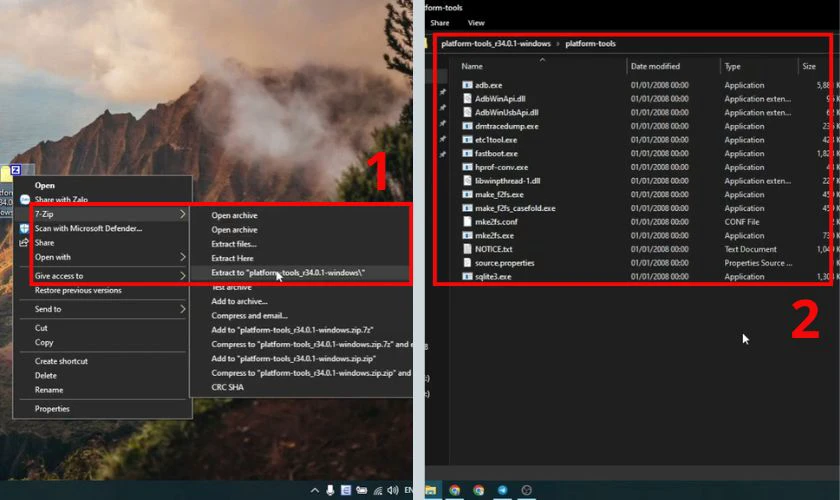
Task: Choose Extract files... in the 7-Zip submenu
Action: (234, 244)
